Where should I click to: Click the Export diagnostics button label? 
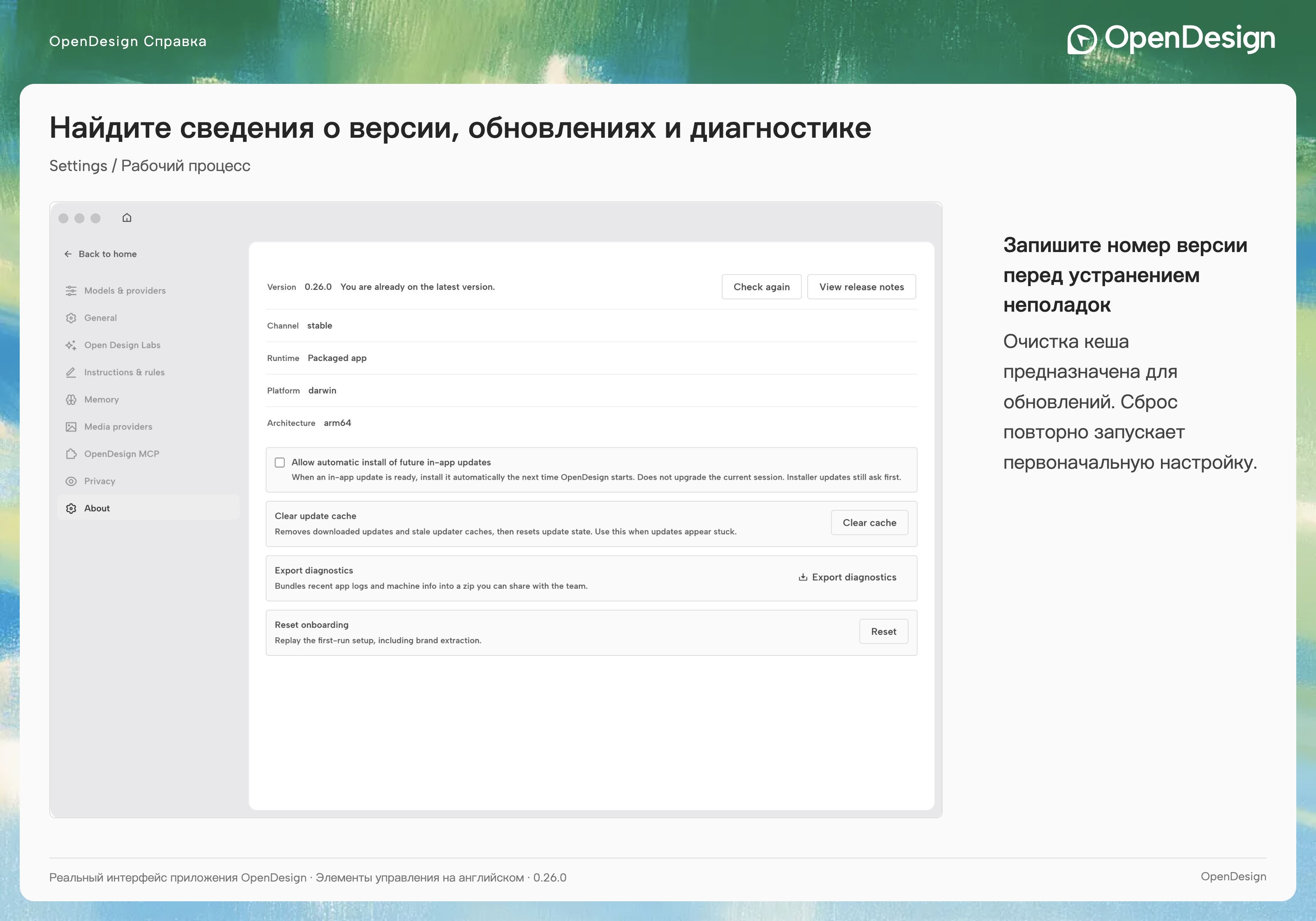(854, 577)
